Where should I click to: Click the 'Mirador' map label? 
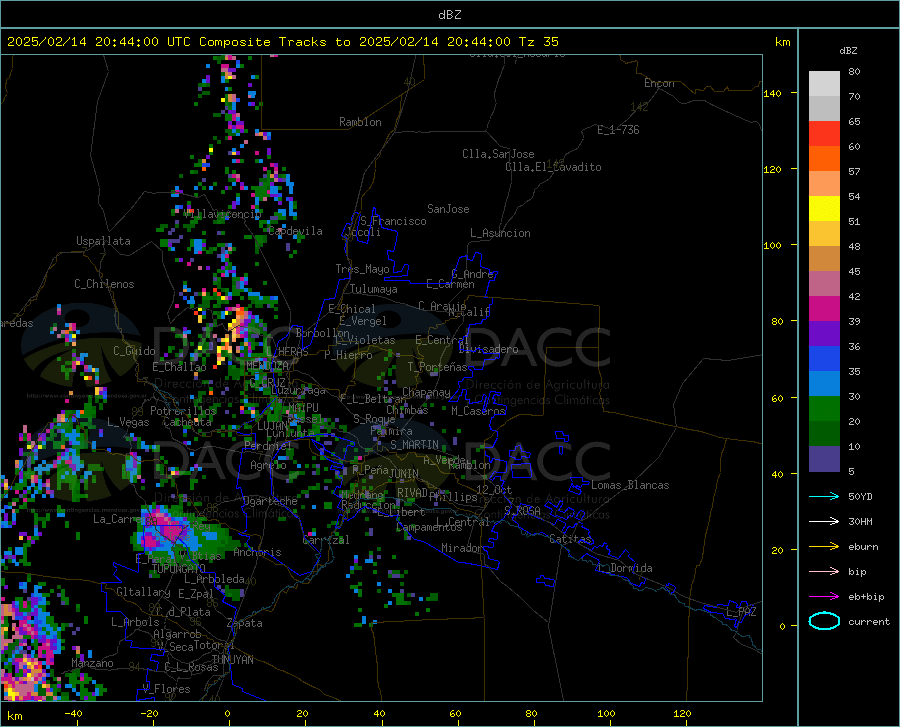461,548
